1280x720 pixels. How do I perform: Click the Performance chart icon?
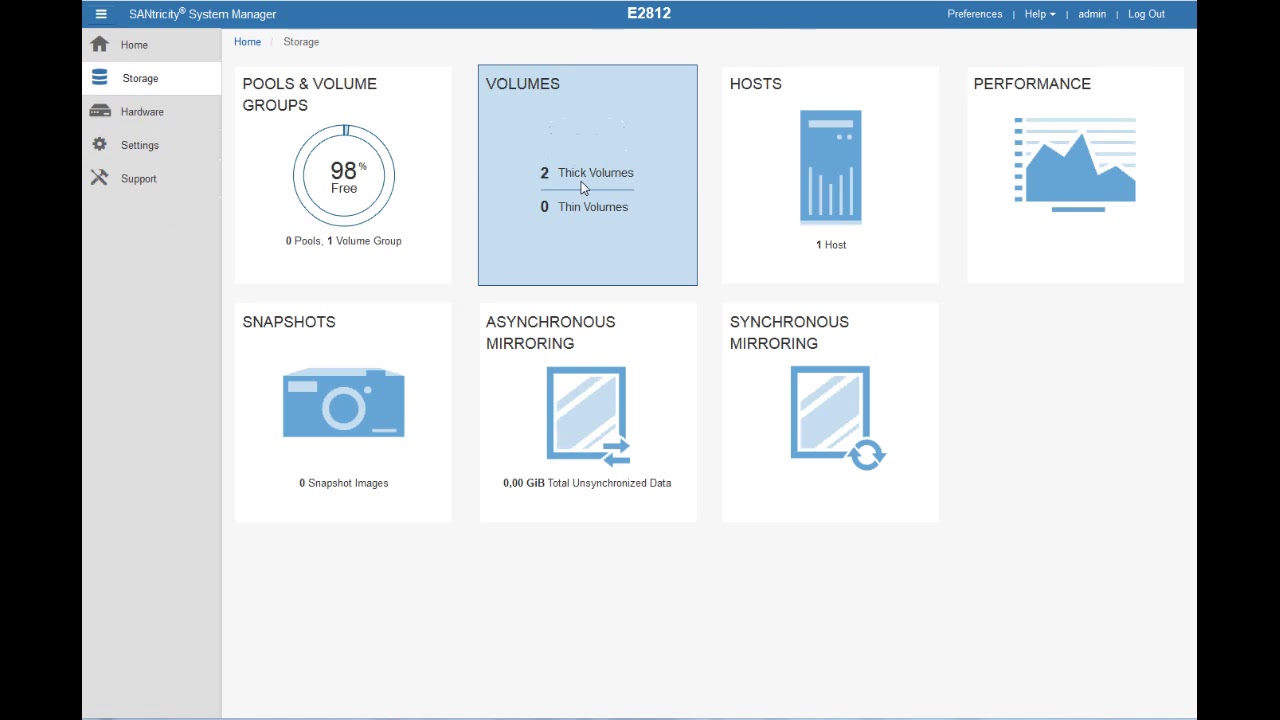click(x=1075, y=164)
